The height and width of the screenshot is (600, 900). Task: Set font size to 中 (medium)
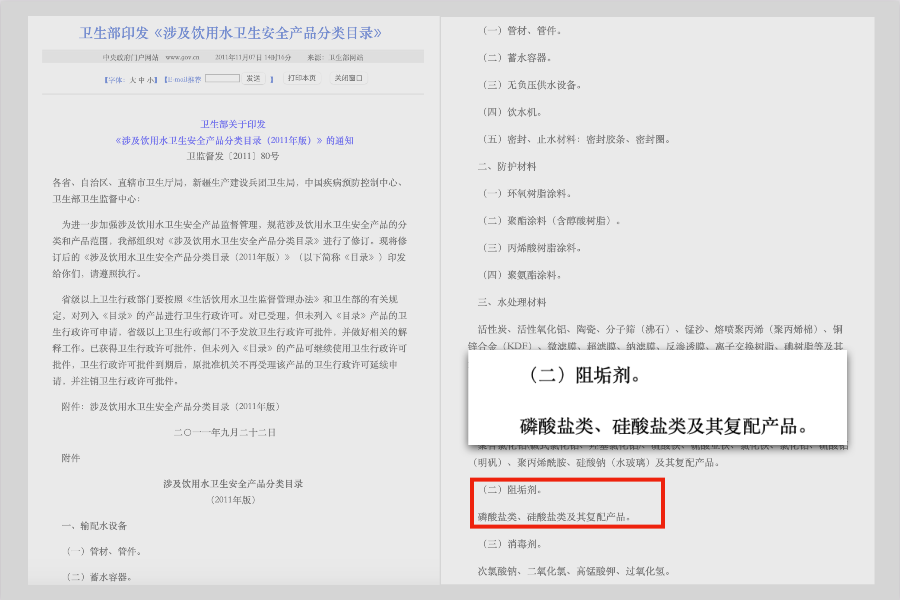[141, 80]
